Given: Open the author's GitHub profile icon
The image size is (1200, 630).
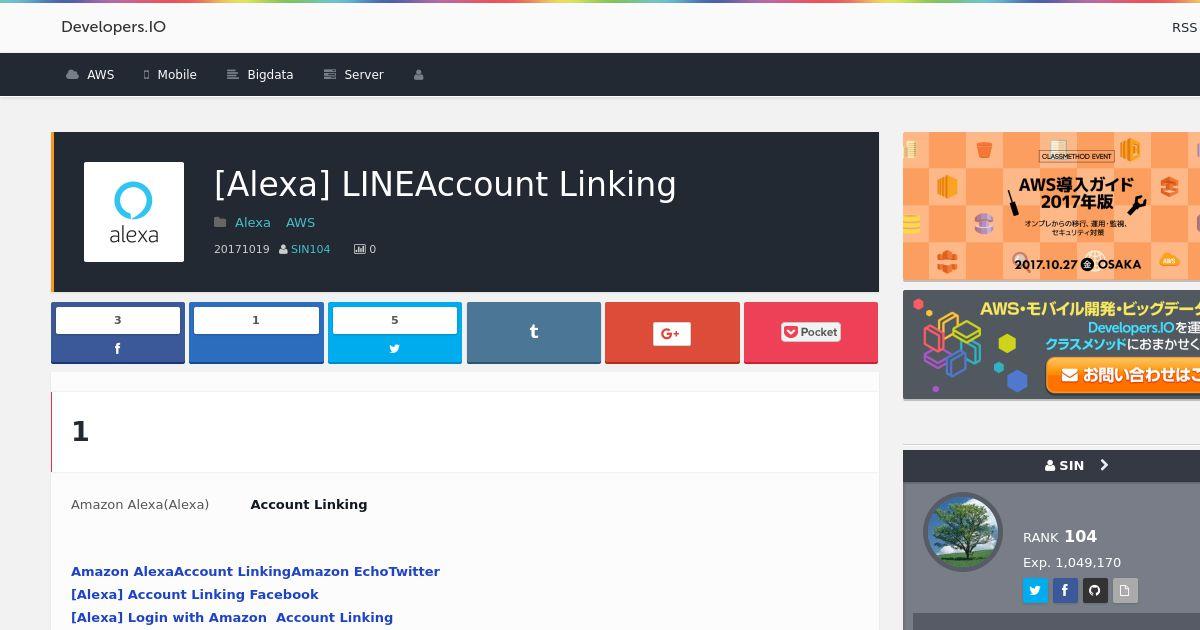Looking at the screenshot, I should click(x=1095, y=590).
